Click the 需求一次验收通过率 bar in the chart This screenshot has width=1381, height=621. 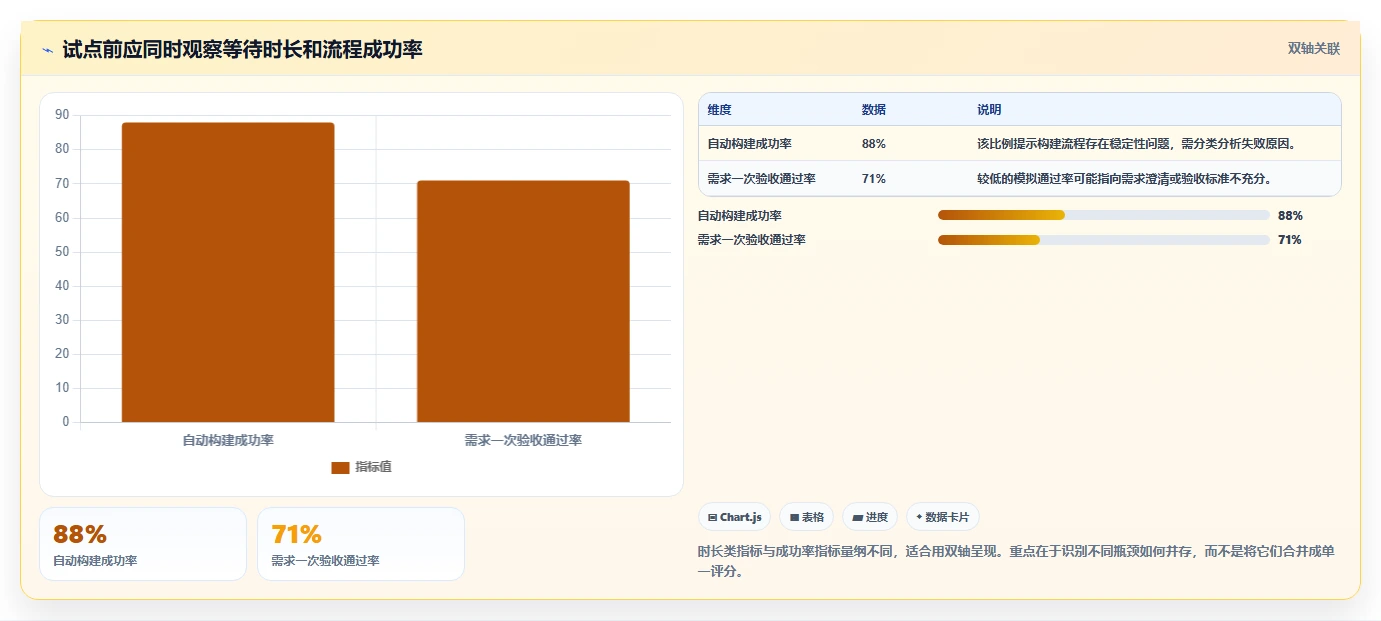(x=523, y=301)
